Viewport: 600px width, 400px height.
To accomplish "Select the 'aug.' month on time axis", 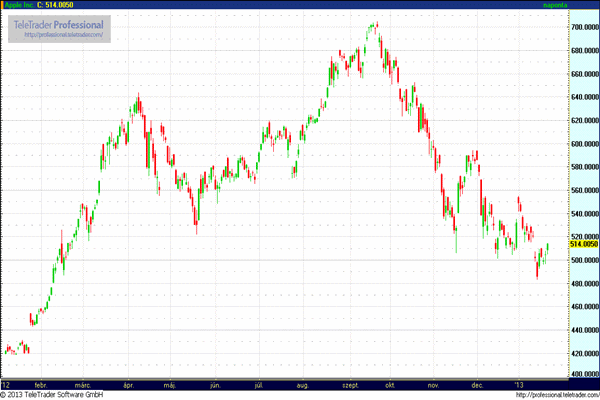I will 303,384.
